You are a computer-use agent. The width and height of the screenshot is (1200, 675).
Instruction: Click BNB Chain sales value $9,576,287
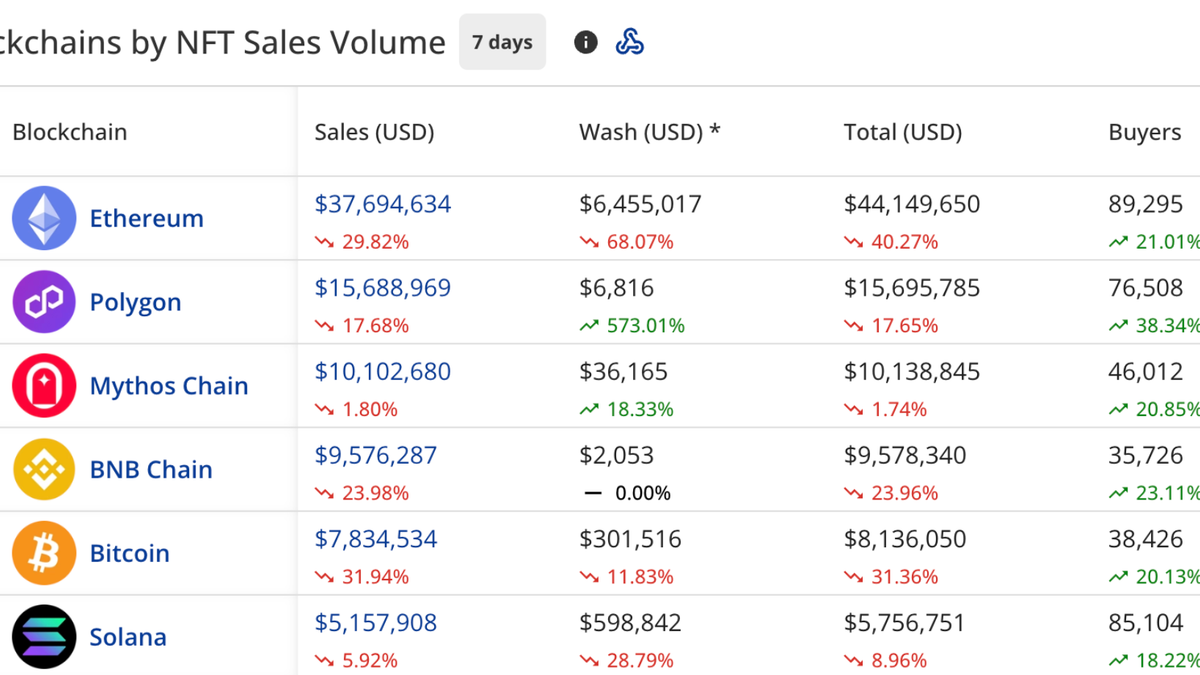[x=376, y=456]
